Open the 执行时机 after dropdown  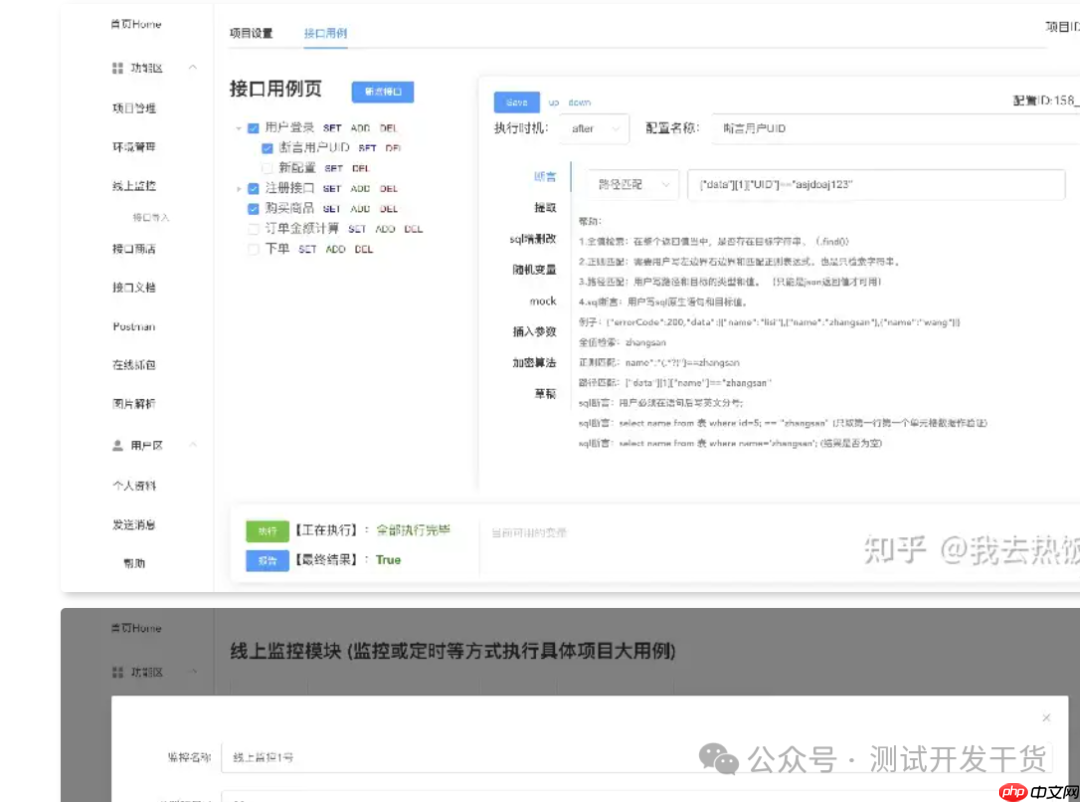pyautogui.click(x=594, y=128)
